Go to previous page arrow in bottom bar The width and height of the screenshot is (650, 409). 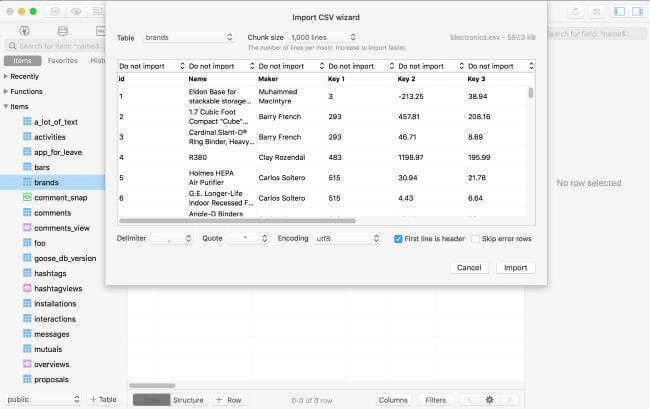click(x=469, y=399)
